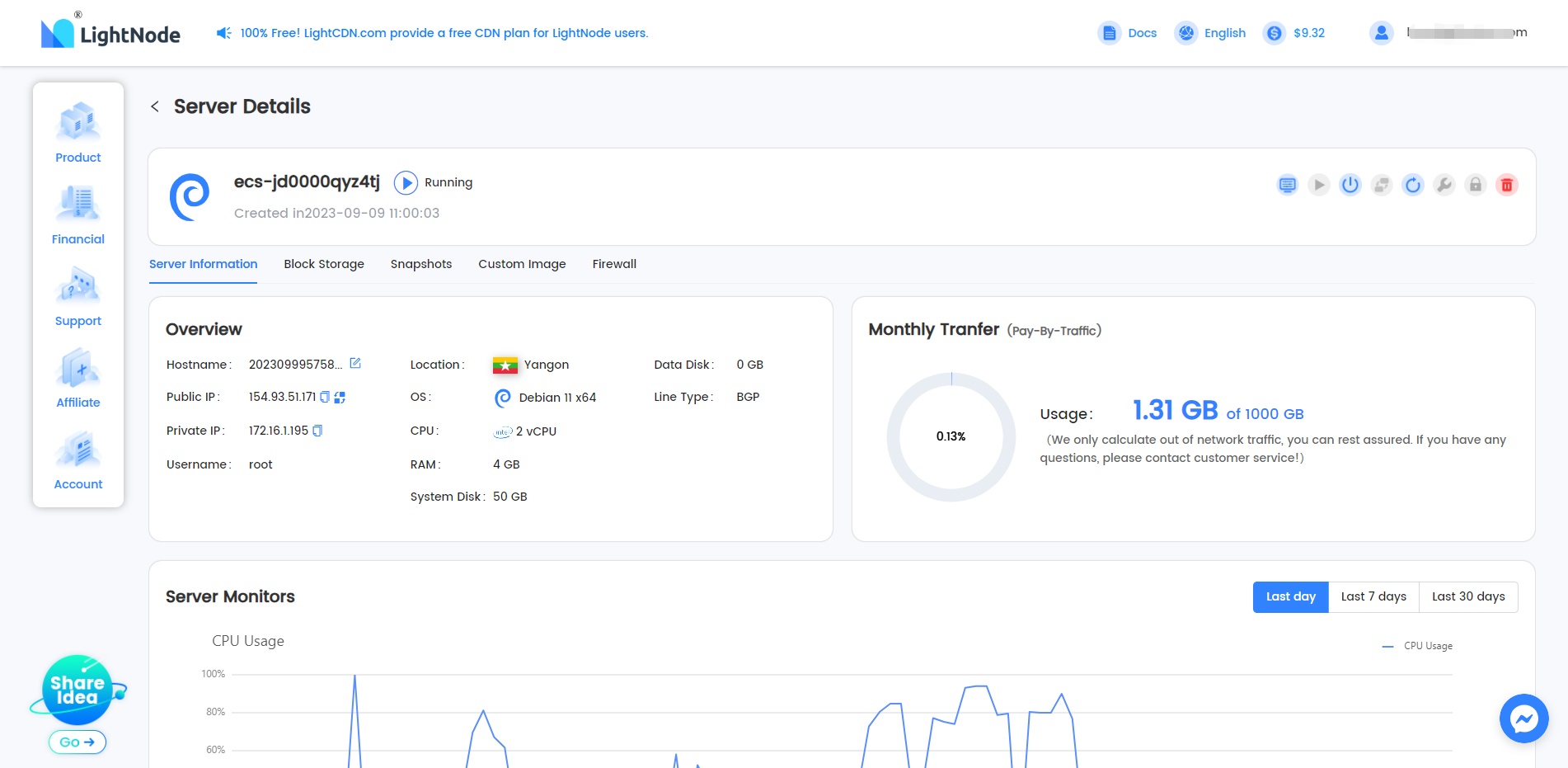Click the 2 vCPU value
Image resolution: width=1568 pixels, height=768 pixels.
[x=536, y=431]
